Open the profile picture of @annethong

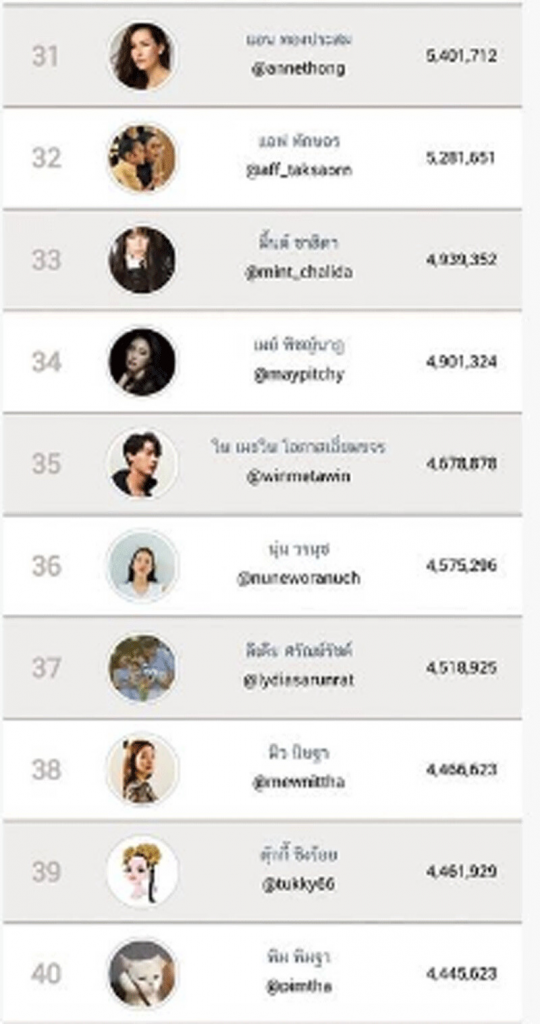142,56
